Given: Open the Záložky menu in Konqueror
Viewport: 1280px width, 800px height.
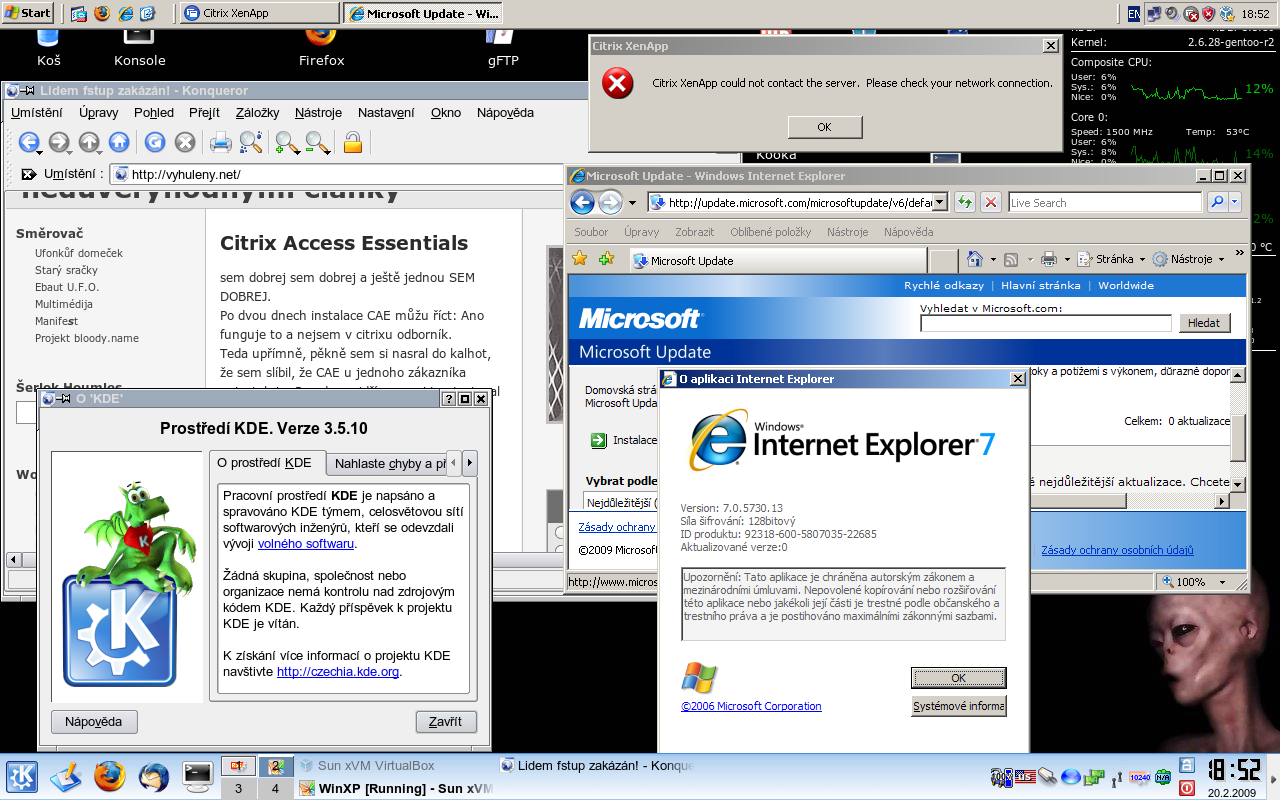Looking at the screenshot, I should (x=257, y=113).
